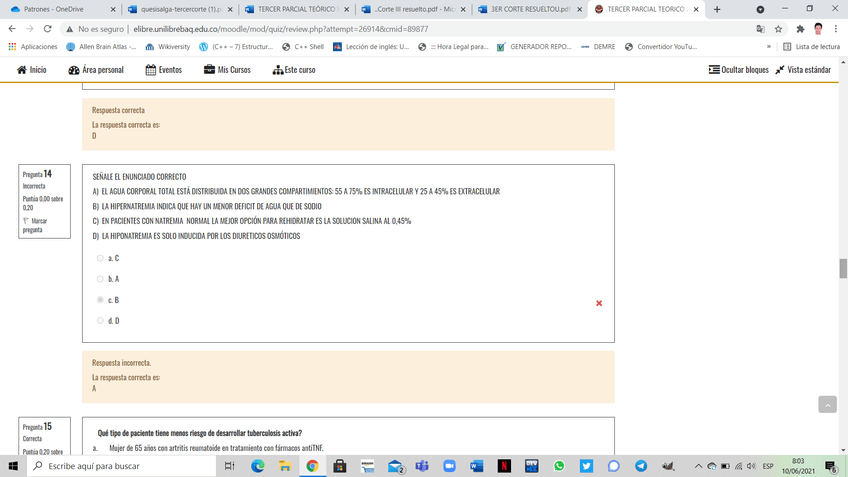Screen dimensions: 848x477
Task: Open the Allen Brain Atlas bookmark
Action: click(101, 47)
